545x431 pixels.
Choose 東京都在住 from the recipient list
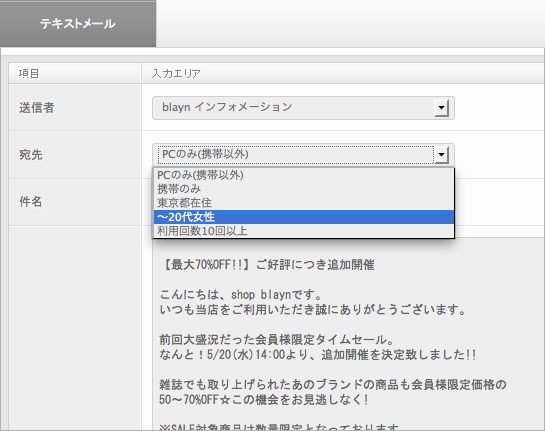[x=304, y=203]
